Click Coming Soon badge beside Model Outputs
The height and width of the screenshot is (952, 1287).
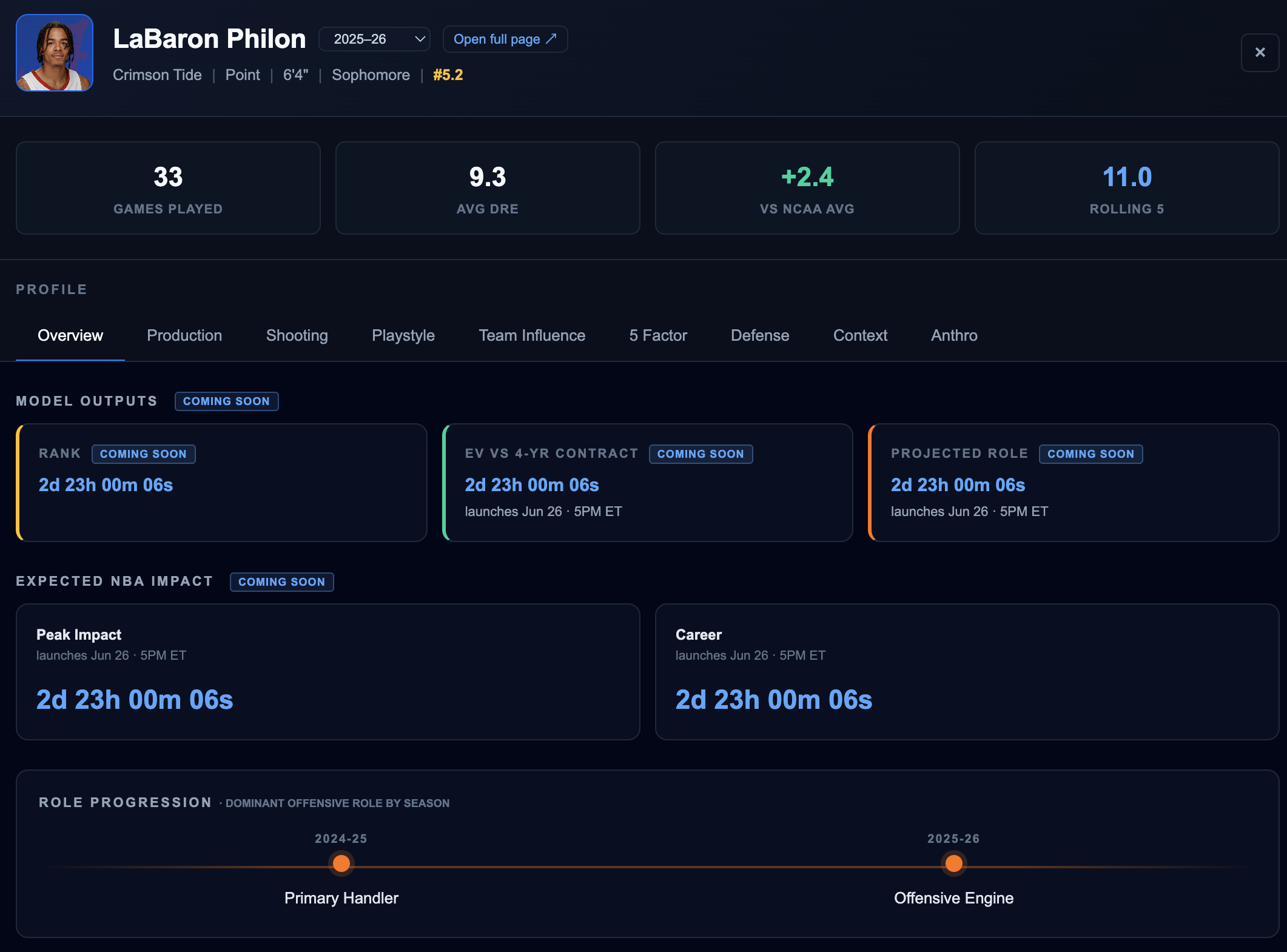tap(227, 401)
